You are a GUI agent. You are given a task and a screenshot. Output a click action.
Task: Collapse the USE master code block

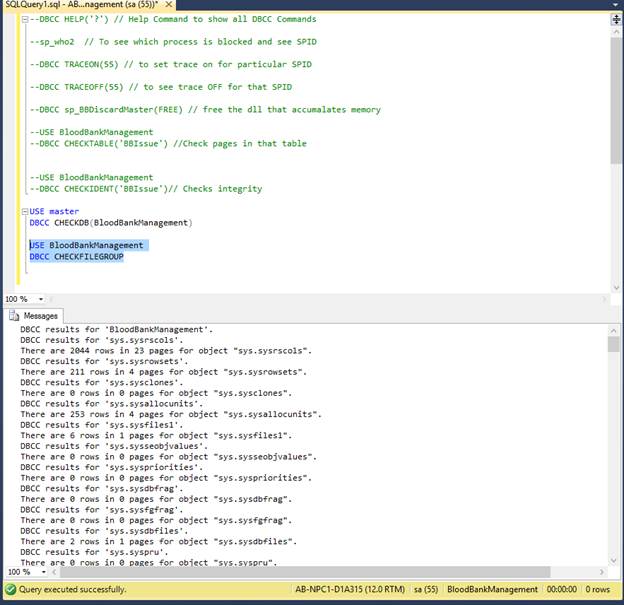[25, 211]
